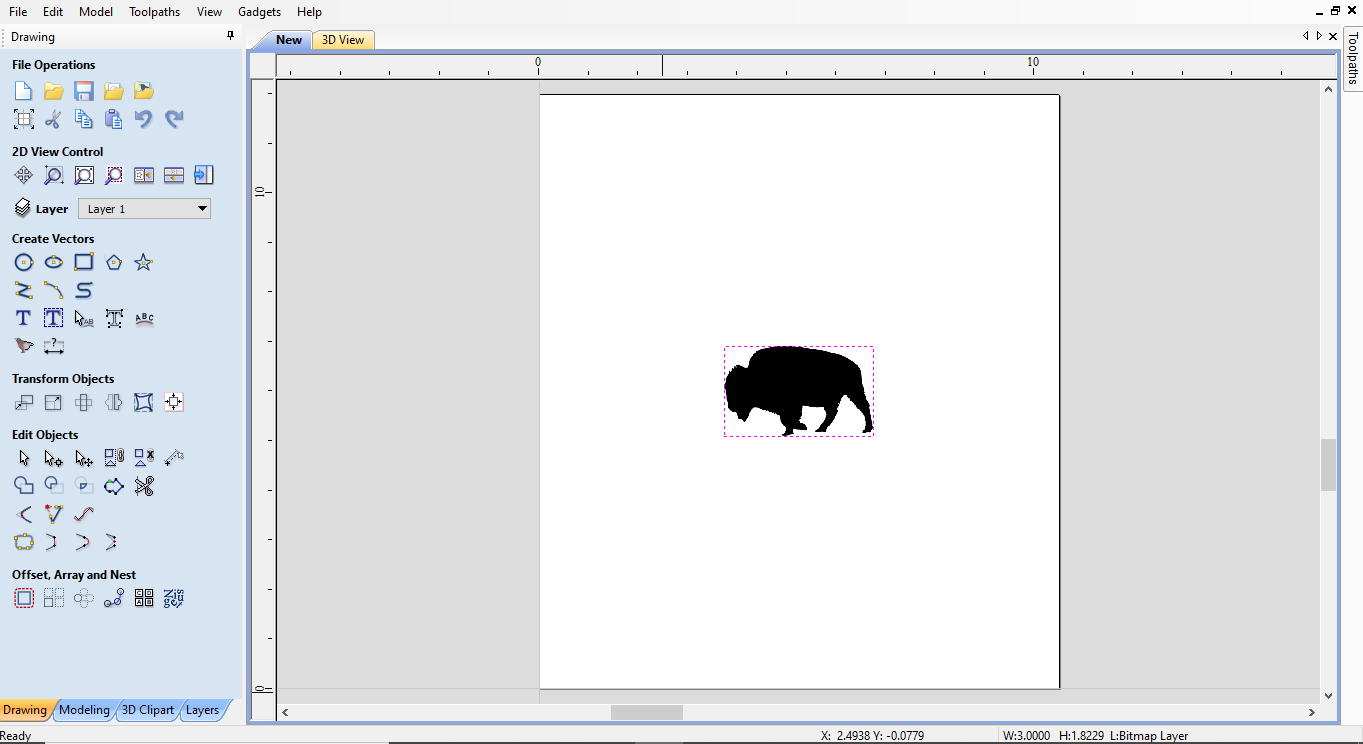This screenshot has width=1363, height=744.
Task: Click the Cut scissors icon under File Operations
Action: tap(54, 119)
